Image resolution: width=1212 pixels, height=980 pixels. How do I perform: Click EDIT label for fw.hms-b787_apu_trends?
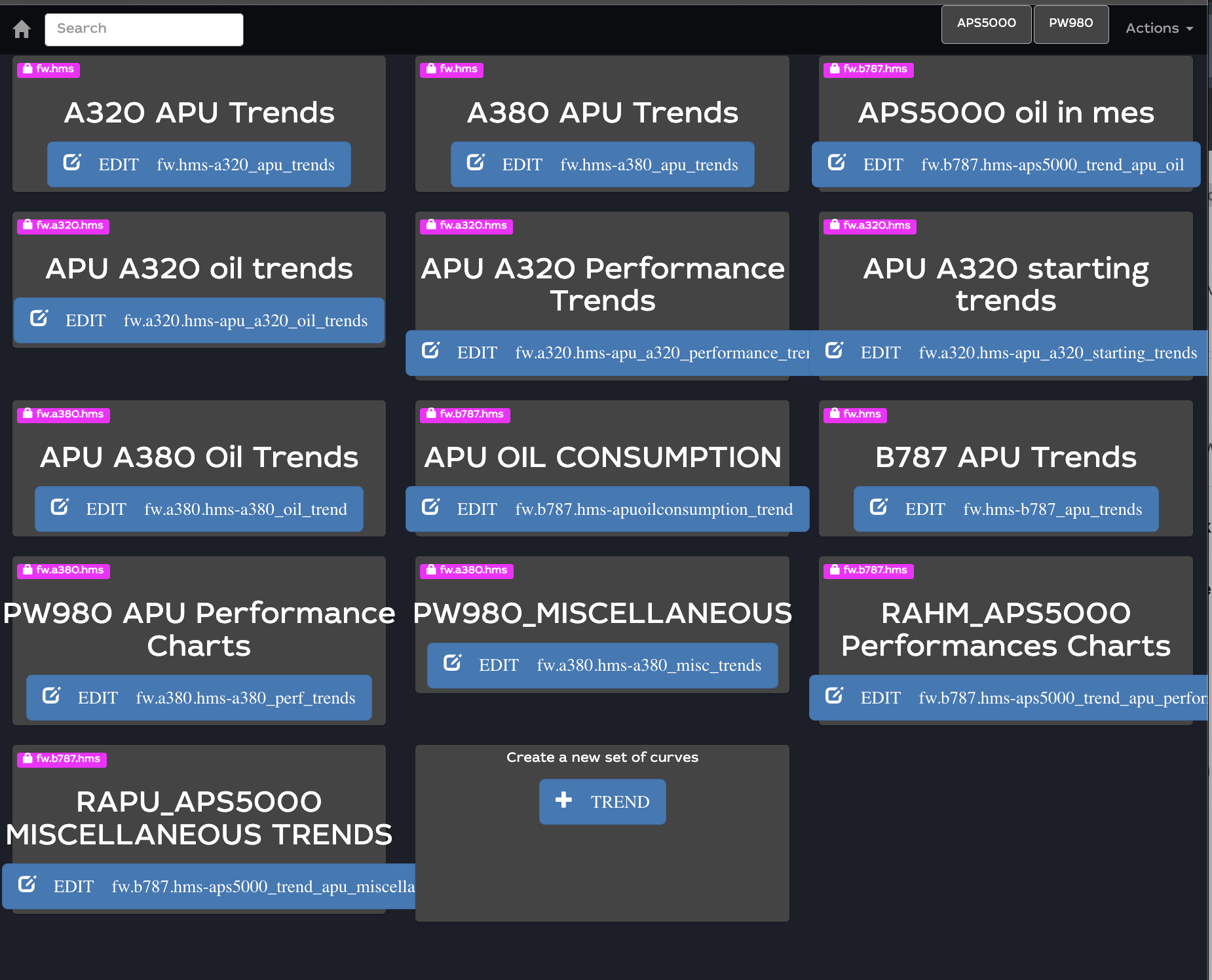point(925,509)
